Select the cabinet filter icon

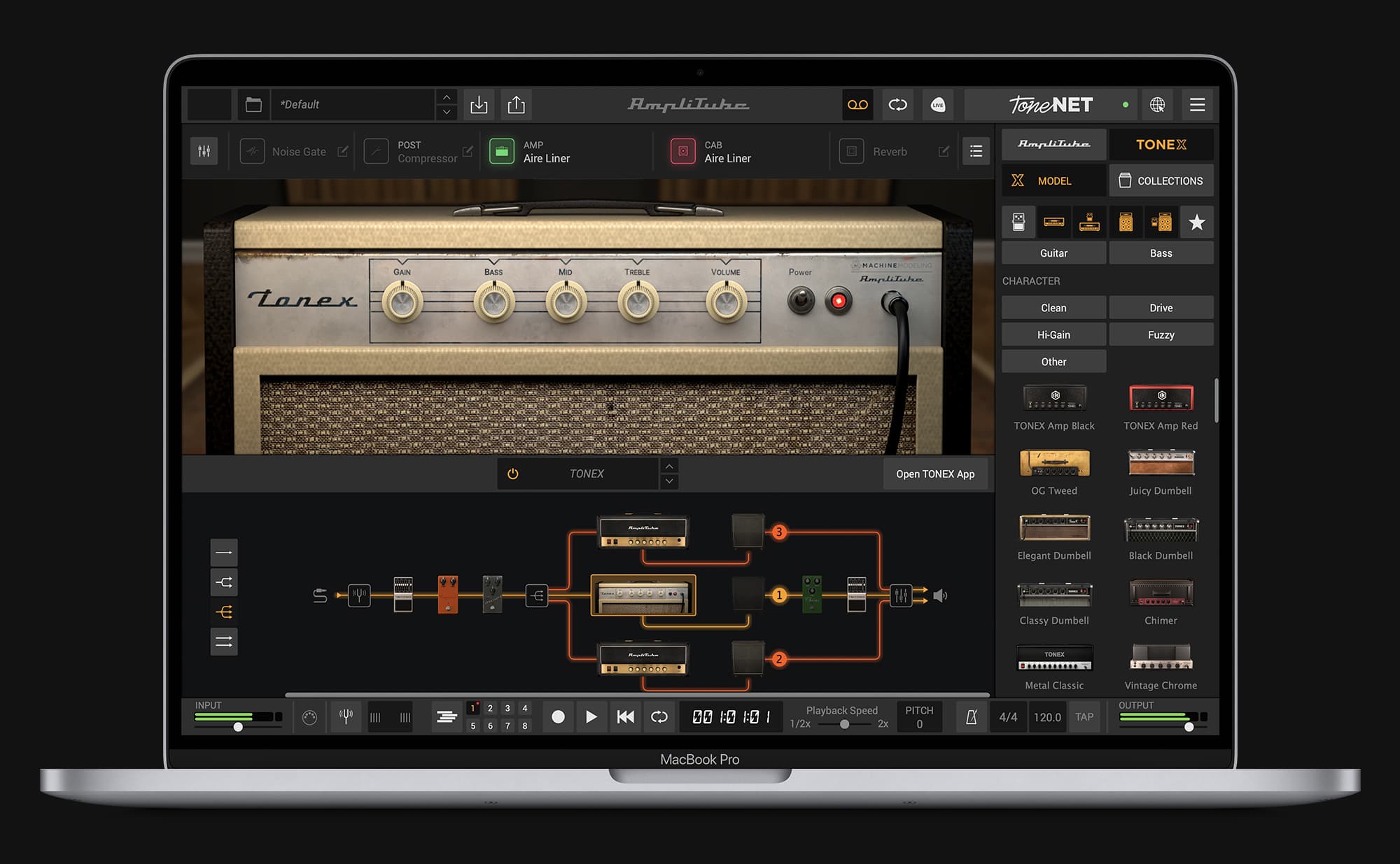click(x=1125, y=222)
